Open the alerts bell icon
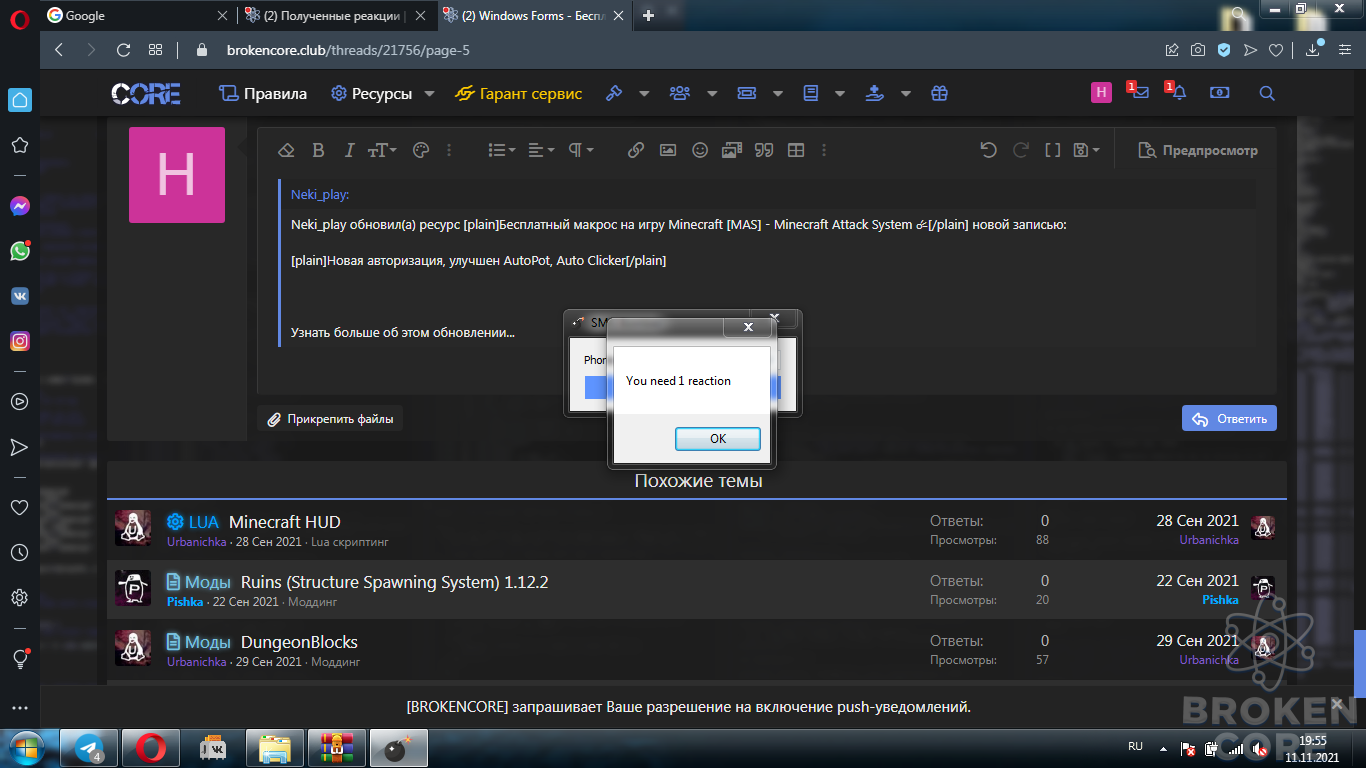Image resolution: width=1366 pixels, height=768 pixels. (x=1178, y=93)
